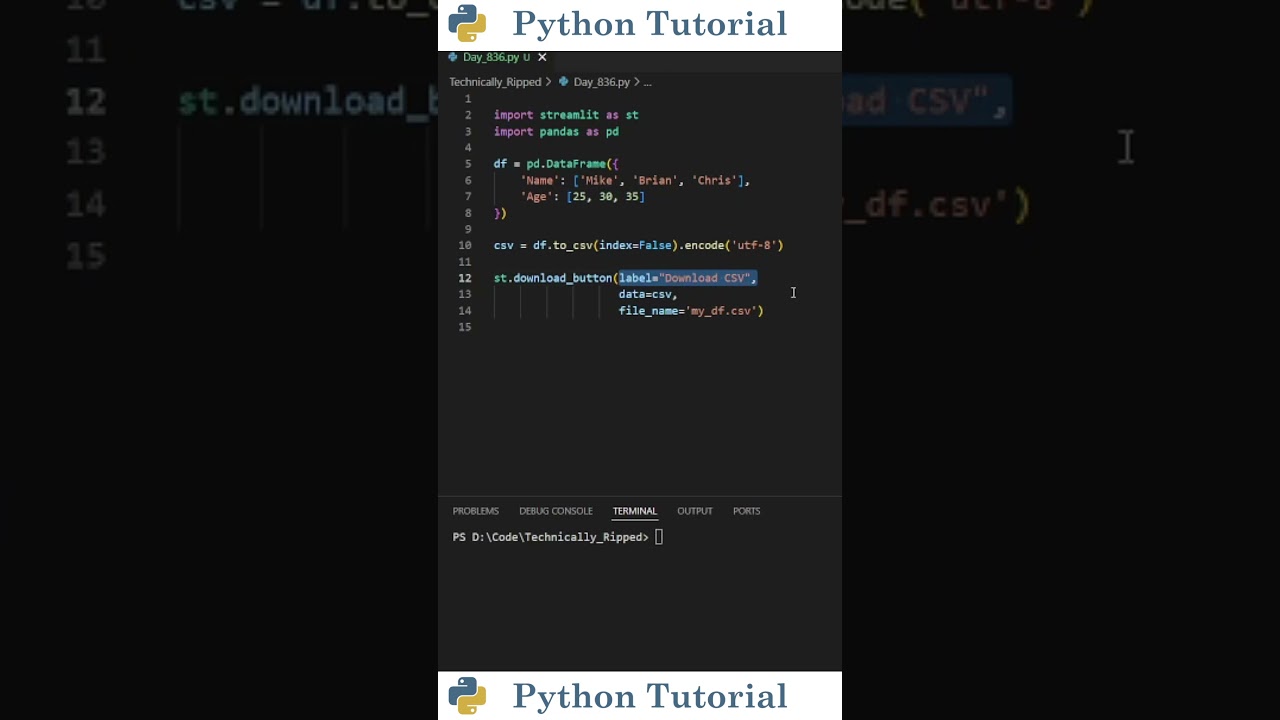Click the 'Name' list line
Image resolution: width=1280 pixels, height=720 pixels.
(x=635, y=181)
